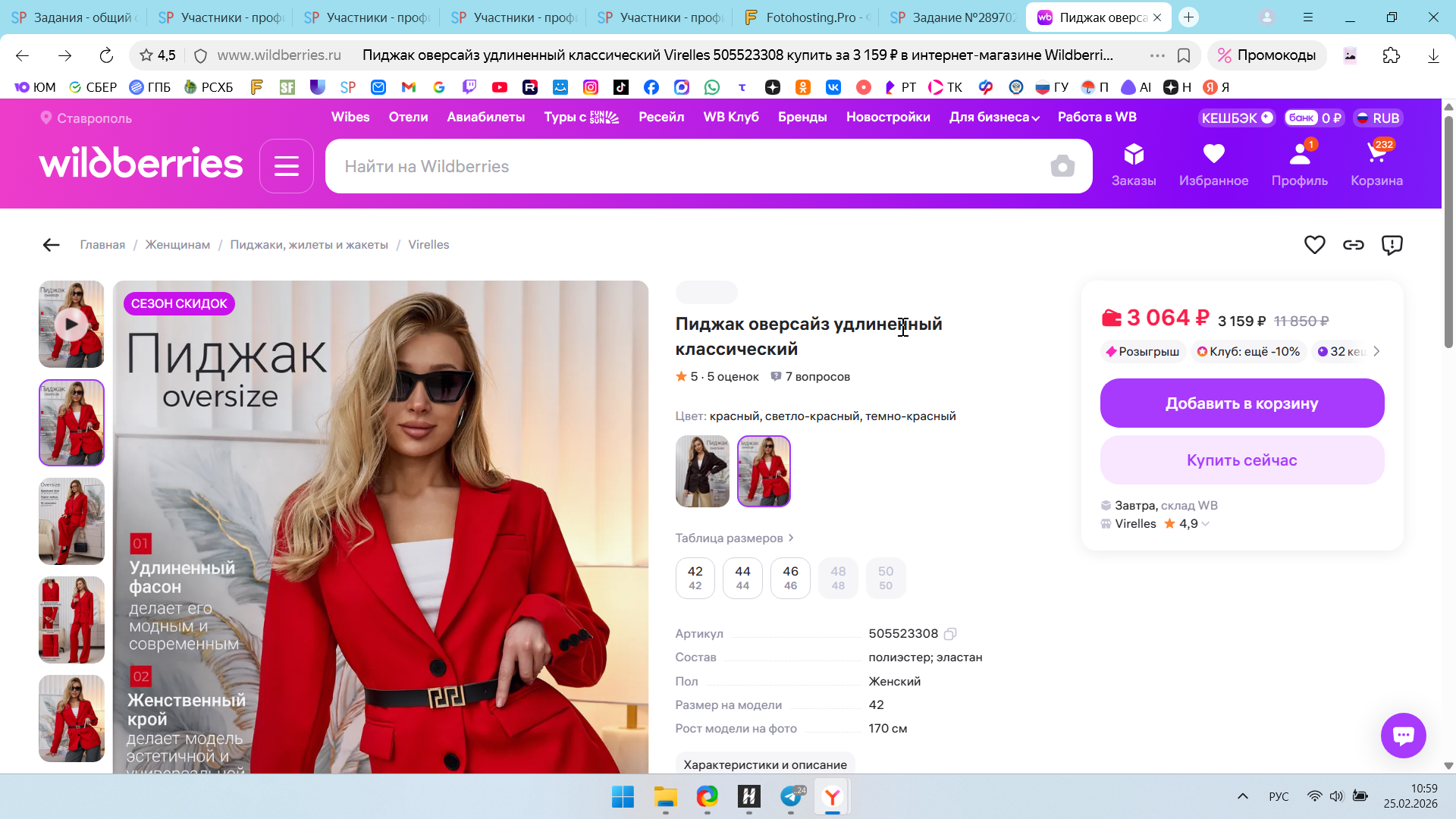The image size is (1456, 819).
Task: Select size 46
Action: (x=790, y=578)
